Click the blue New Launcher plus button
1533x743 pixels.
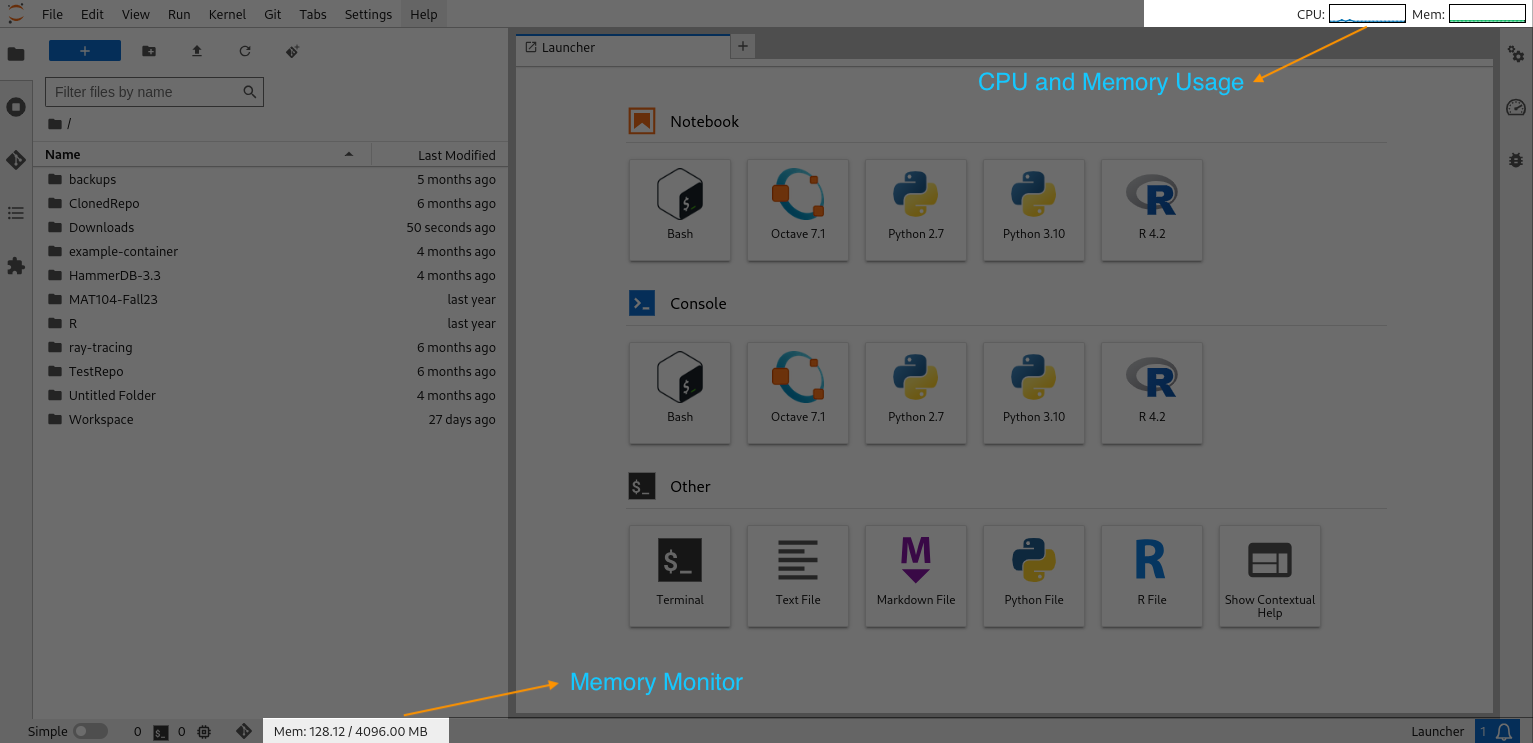pos(85,51)
